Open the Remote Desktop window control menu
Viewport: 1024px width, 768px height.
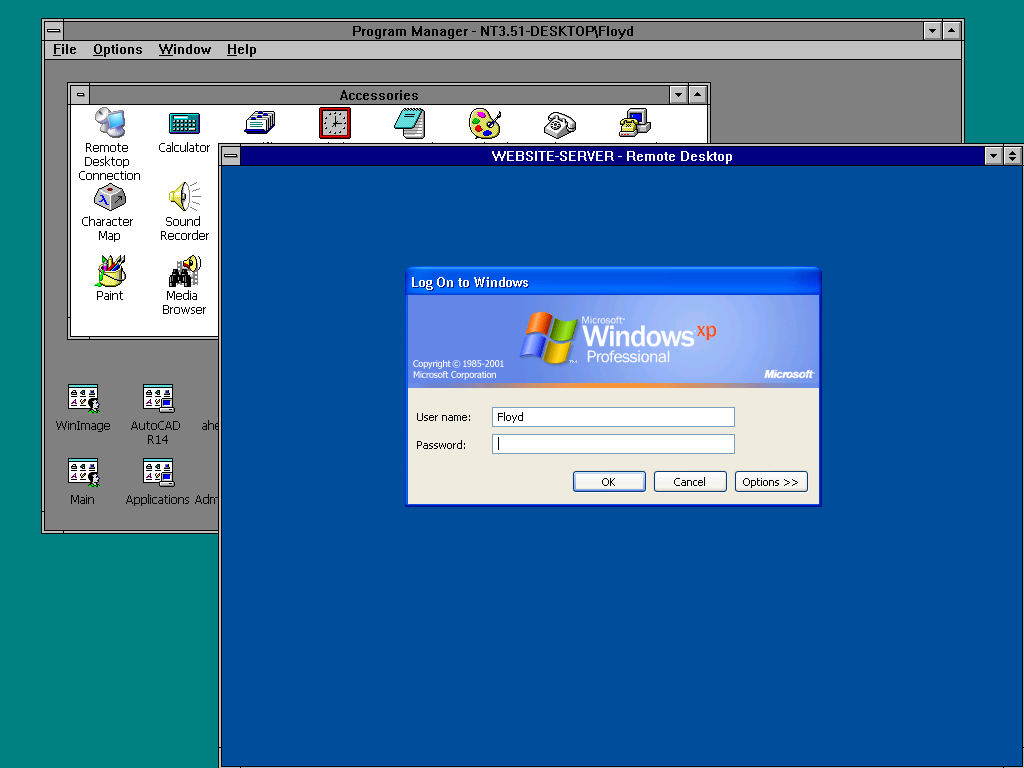click(231, 156)
